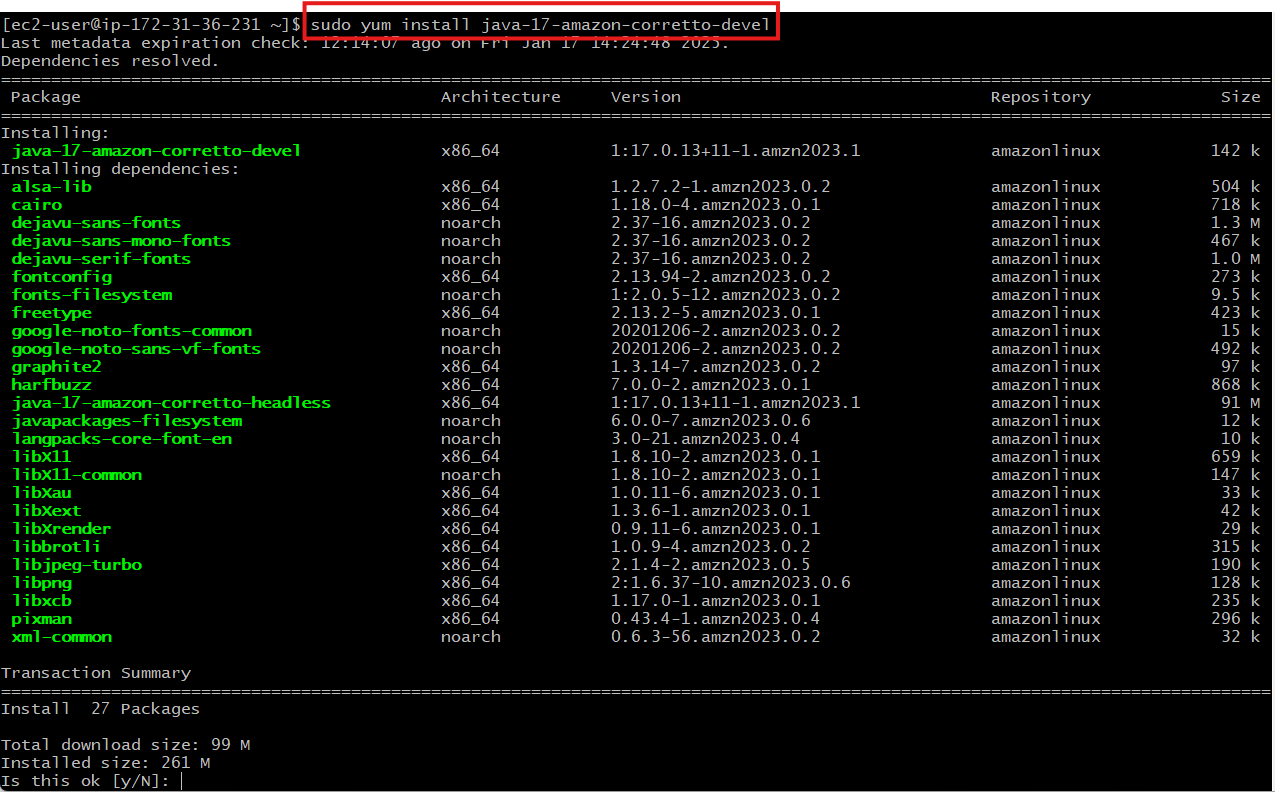Select the package name 'java-17-amazon-corretto-devel' in the table
1275x792 pixels.
156,151
